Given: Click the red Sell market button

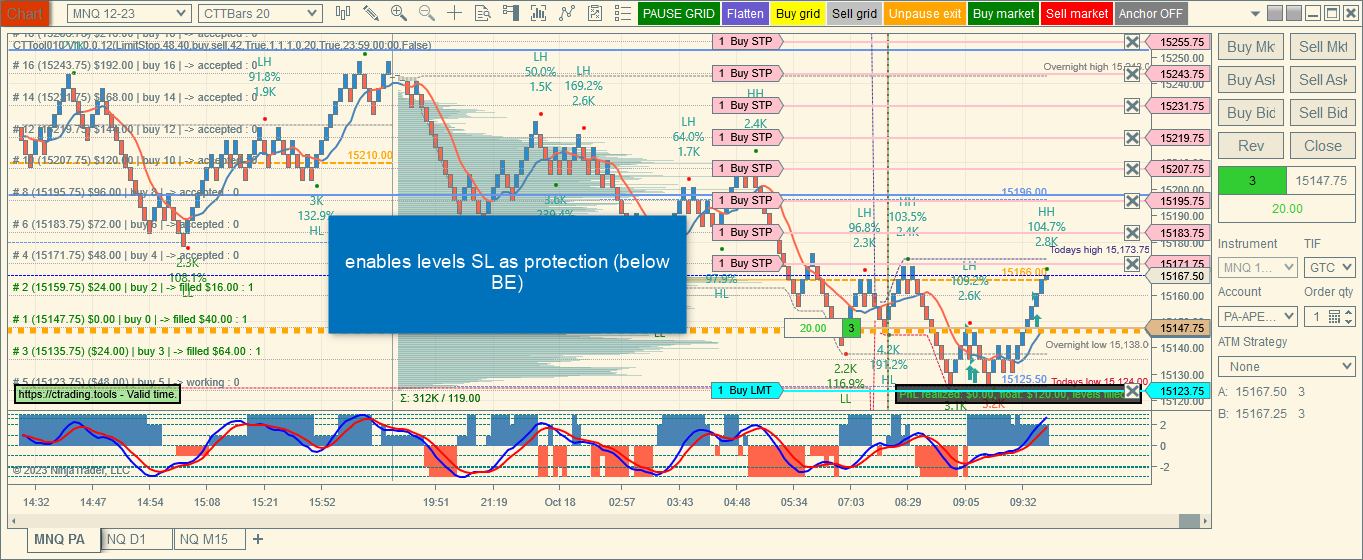Looking at the screenshot, I should coord(1076,14).
